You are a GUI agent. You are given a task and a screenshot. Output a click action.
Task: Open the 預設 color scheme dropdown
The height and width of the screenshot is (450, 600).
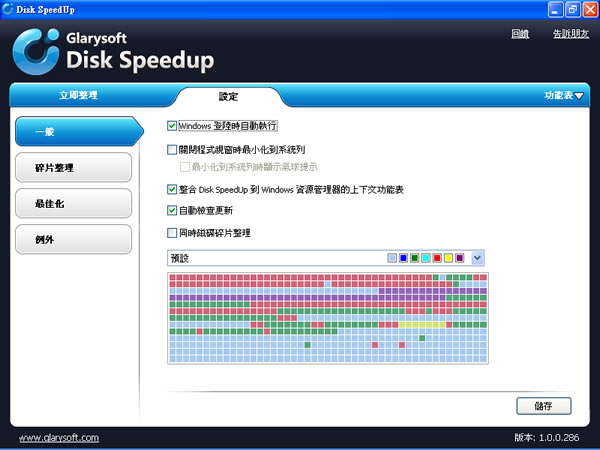tap(477, 258)
